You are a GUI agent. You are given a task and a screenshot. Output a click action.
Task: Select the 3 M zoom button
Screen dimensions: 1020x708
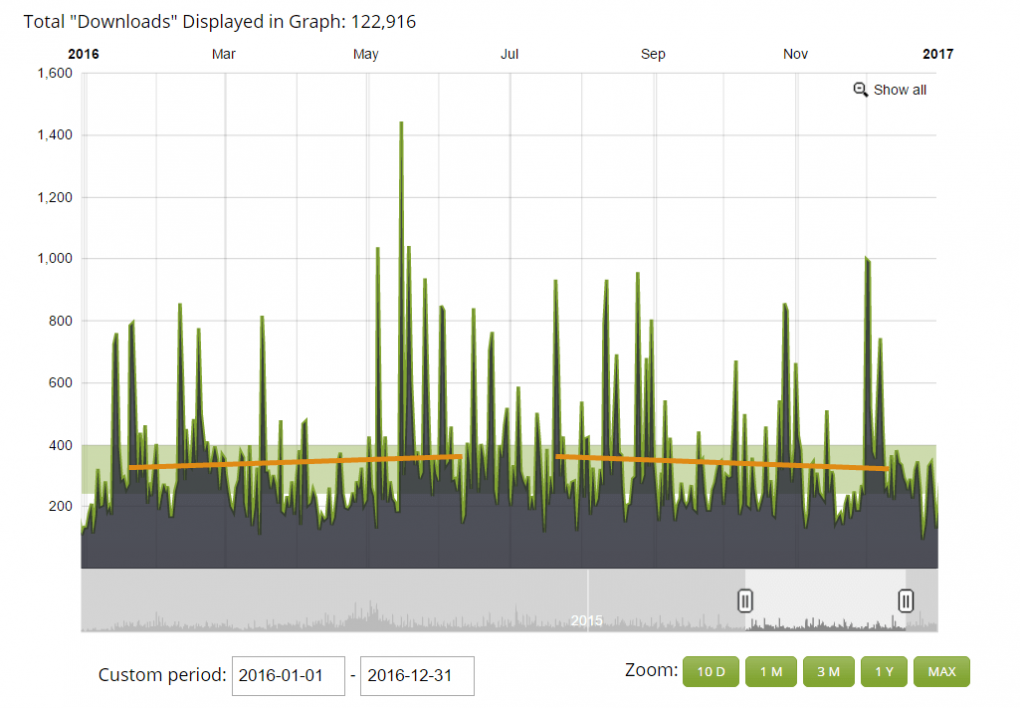[x=828, y=671]
